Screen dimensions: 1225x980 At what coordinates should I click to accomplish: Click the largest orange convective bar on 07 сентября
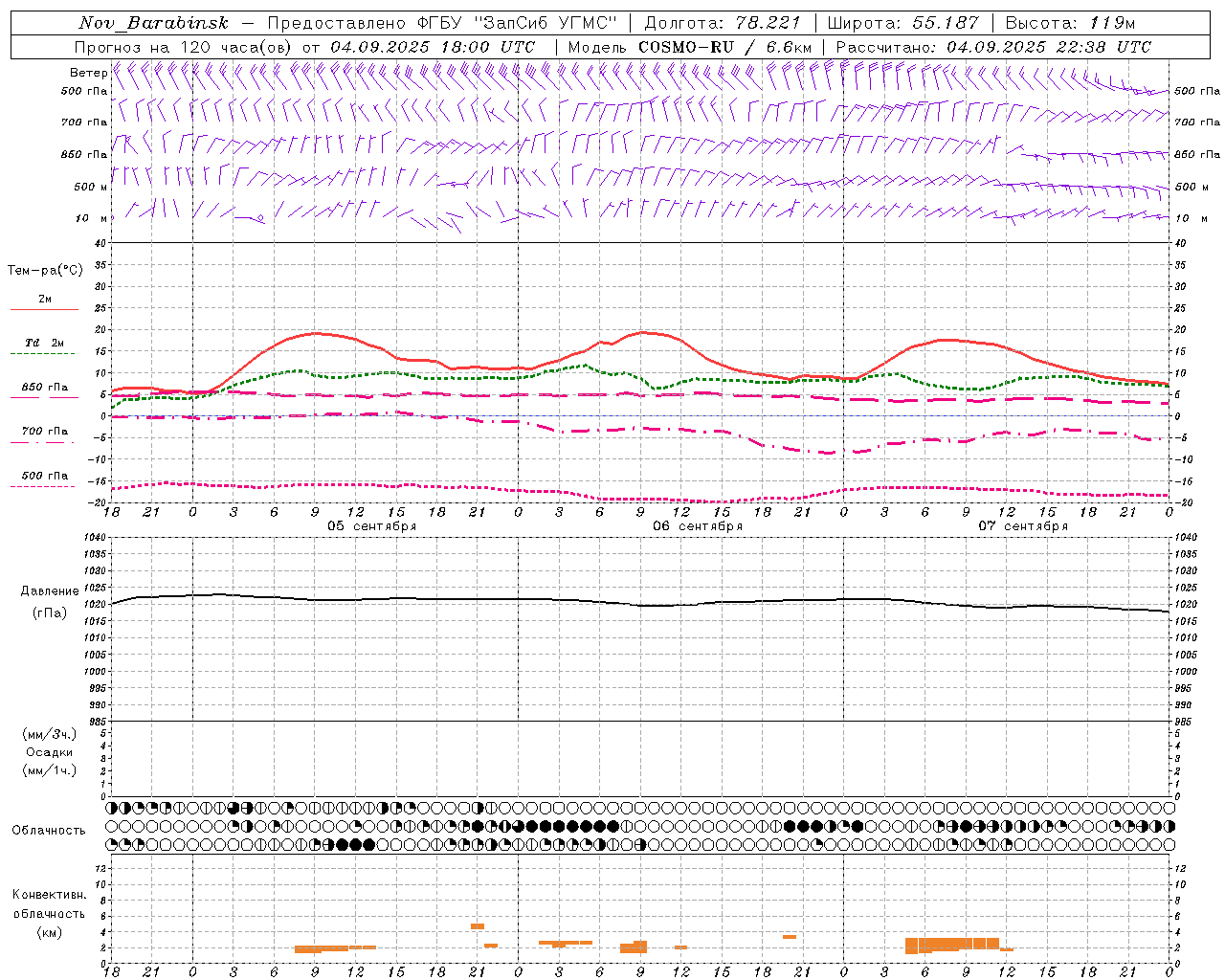point(951,945)
